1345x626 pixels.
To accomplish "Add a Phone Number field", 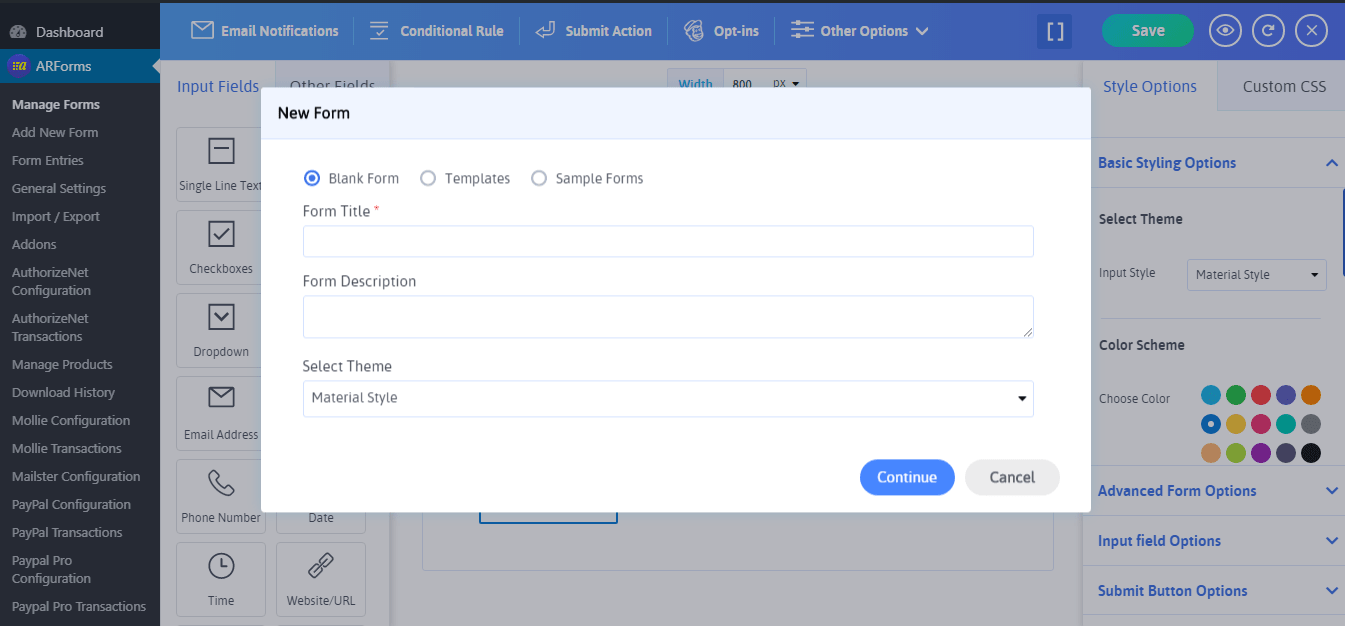I will [221, 495].
